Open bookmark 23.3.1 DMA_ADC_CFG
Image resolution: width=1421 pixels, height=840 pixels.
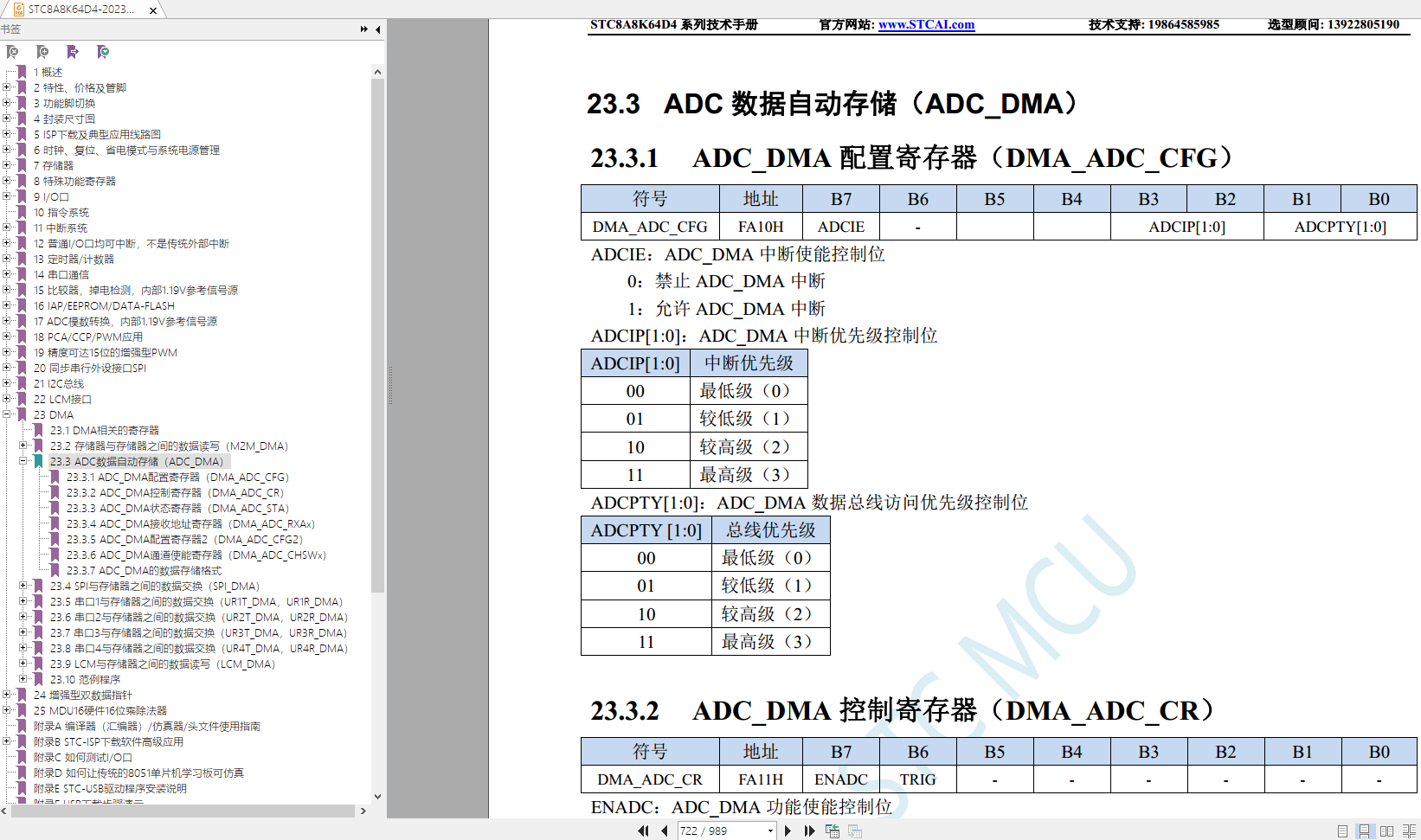[178, 477]
